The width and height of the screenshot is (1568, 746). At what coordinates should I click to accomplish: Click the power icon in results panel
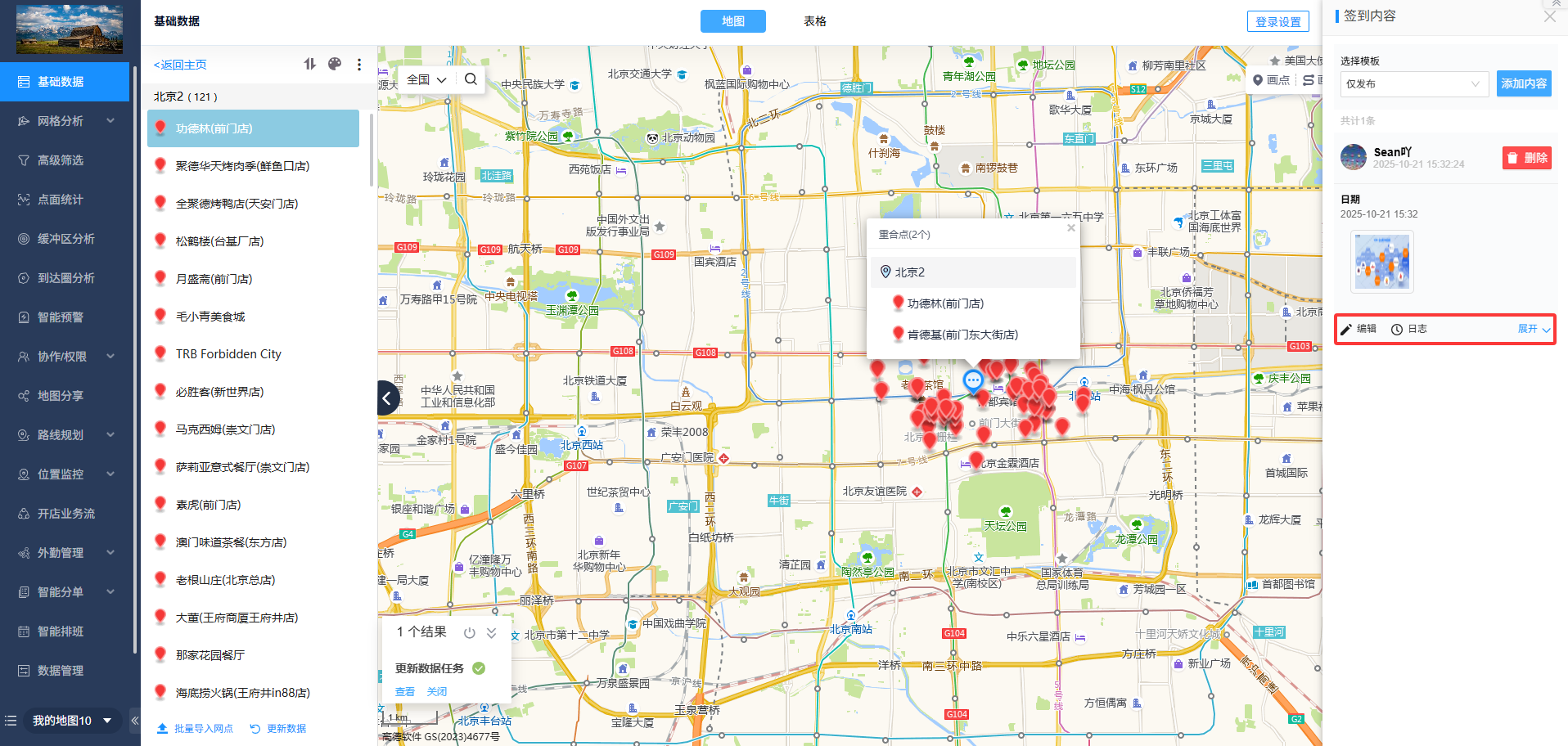(470, 632)
